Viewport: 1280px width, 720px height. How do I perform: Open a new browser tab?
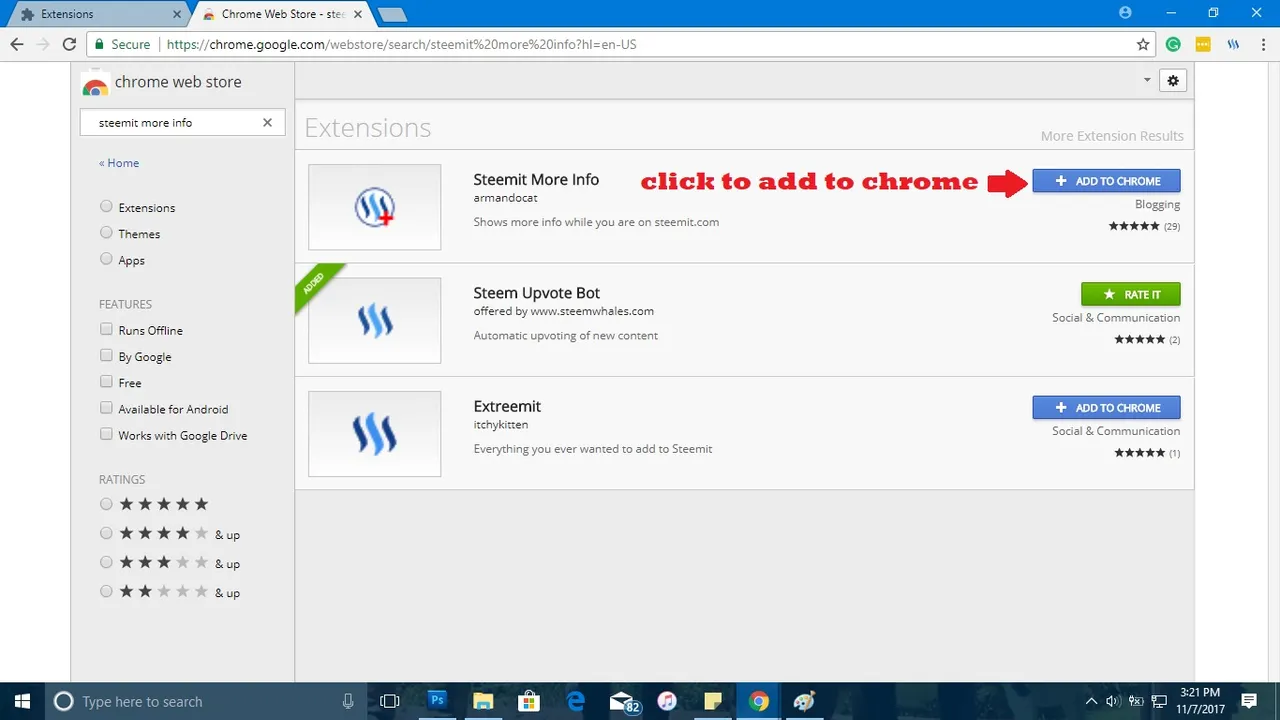[x=392, y=14]
